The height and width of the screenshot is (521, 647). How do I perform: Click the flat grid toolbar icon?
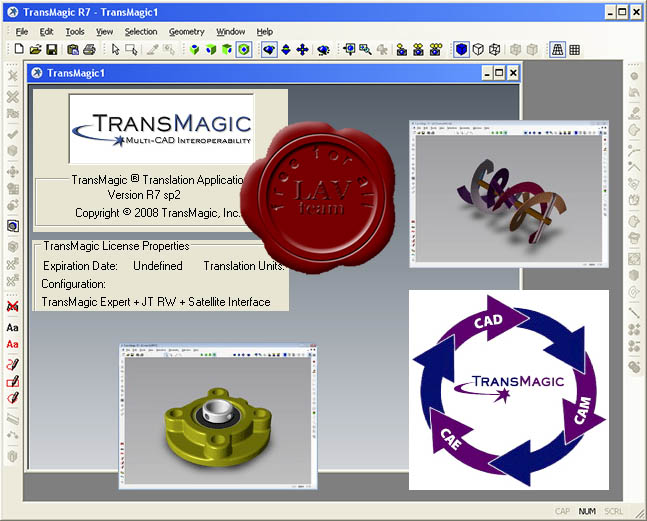tap(574, 50)
